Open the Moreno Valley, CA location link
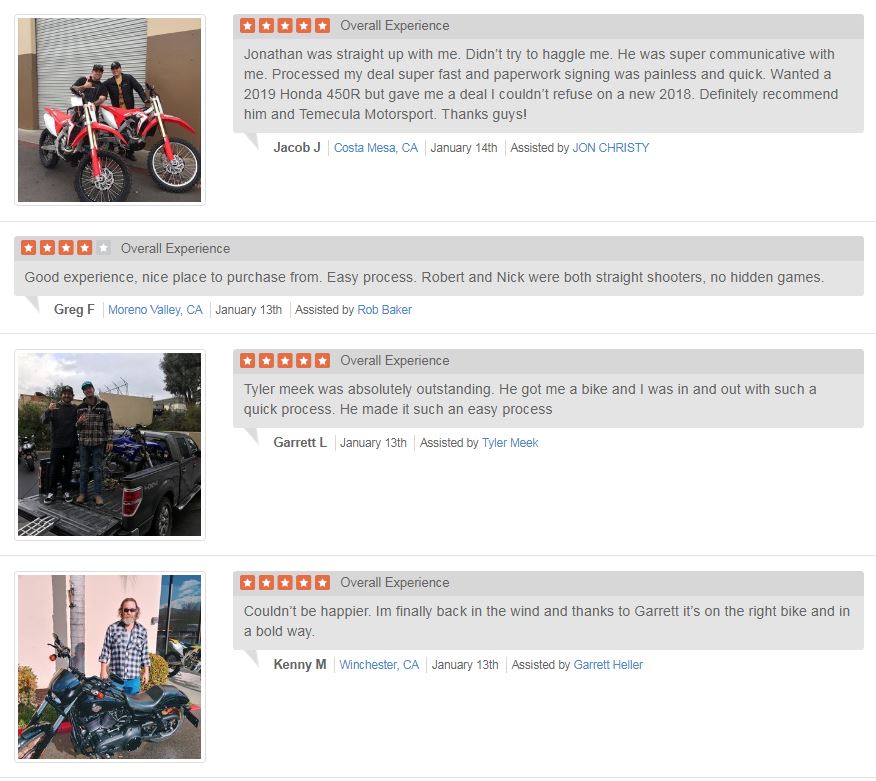The height and width of the screenshot is (781, 876). [155, 309]
